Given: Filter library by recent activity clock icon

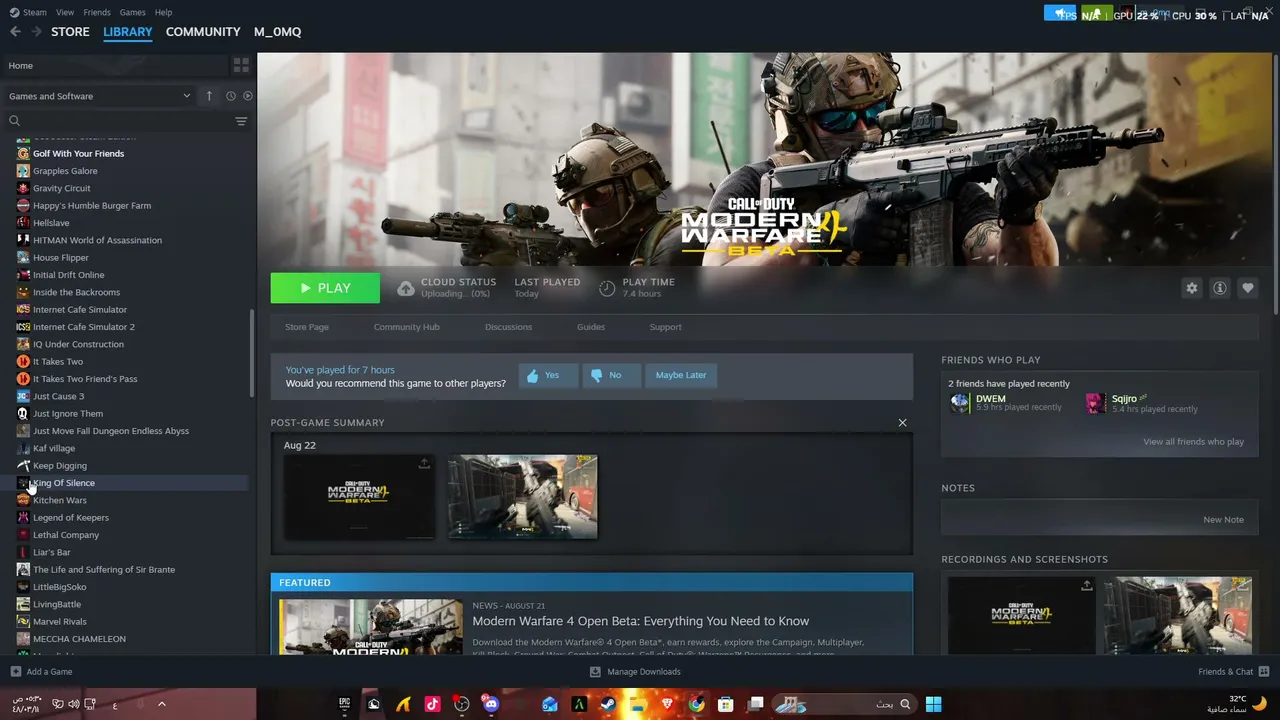Looking at the screenshot, I should tap(231, 96).
